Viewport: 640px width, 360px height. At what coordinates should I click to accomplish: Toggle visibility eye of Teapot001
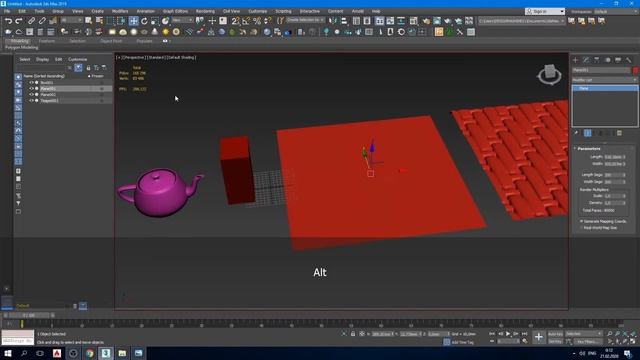[x=31, y=100]
